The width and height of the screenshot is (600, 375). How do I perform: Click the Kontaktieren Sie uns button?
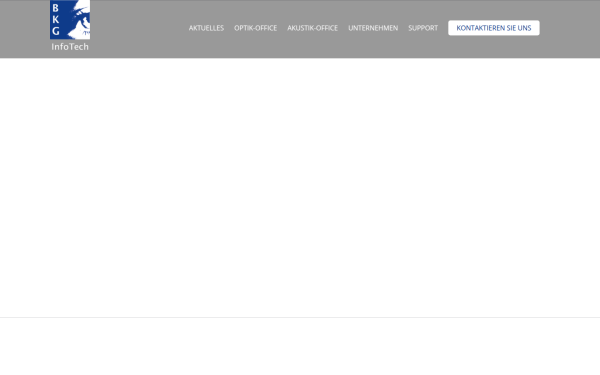pyautogui.click(x=494, y=28)
